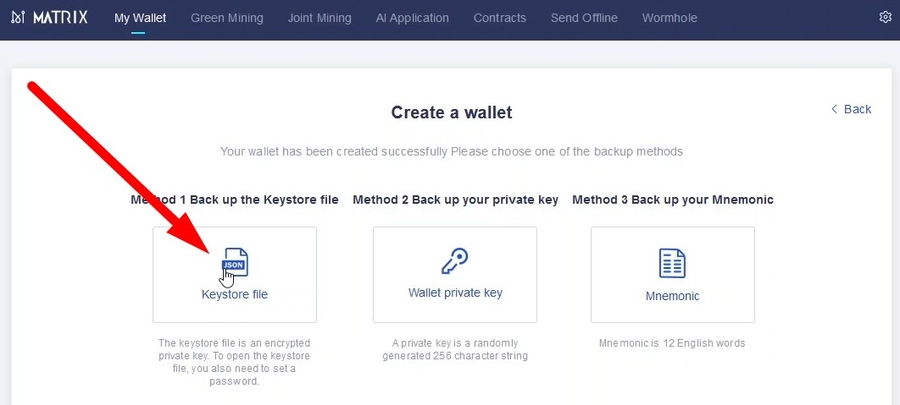Screen dimensions: 900x405
Task: Select the Contracts tab
Action: tap(500, 18)
